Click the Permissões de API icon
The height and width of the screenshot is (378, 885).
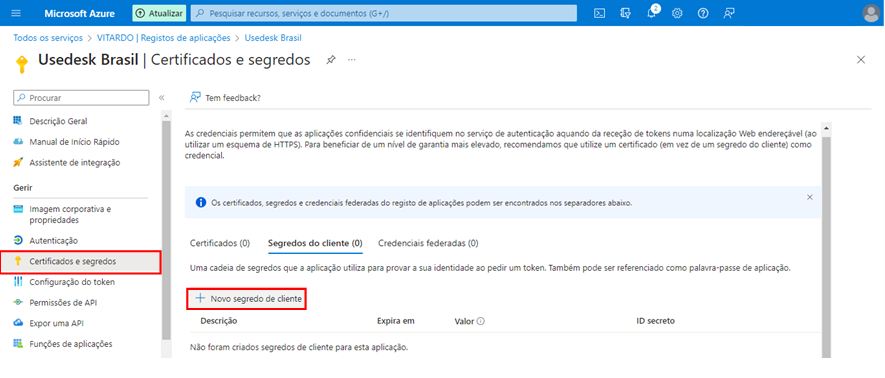click(x=18, y=302)
